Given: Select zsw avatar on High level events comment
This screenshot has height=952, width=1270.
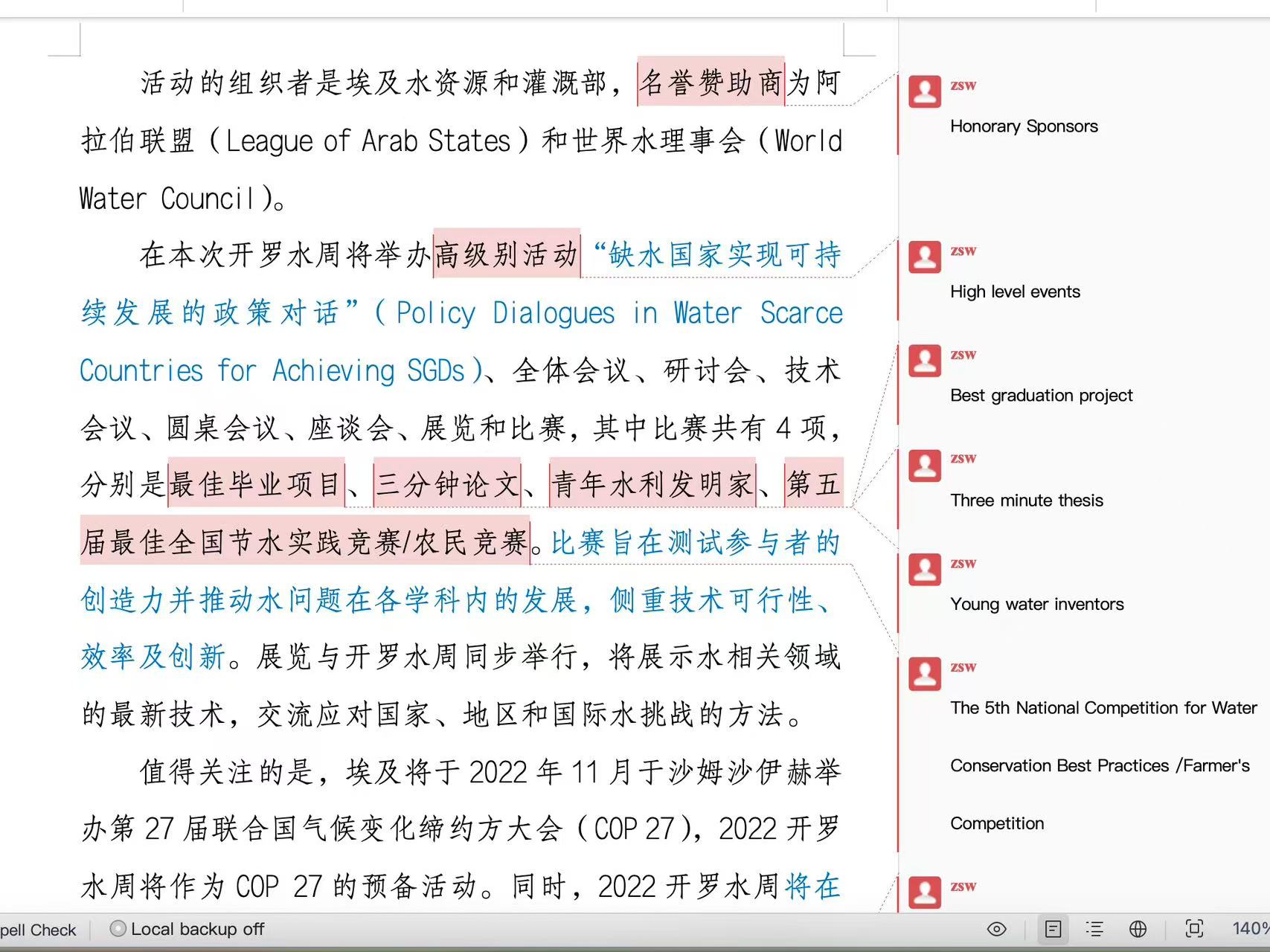Looking at the screenshot, I should coord(925,257).
